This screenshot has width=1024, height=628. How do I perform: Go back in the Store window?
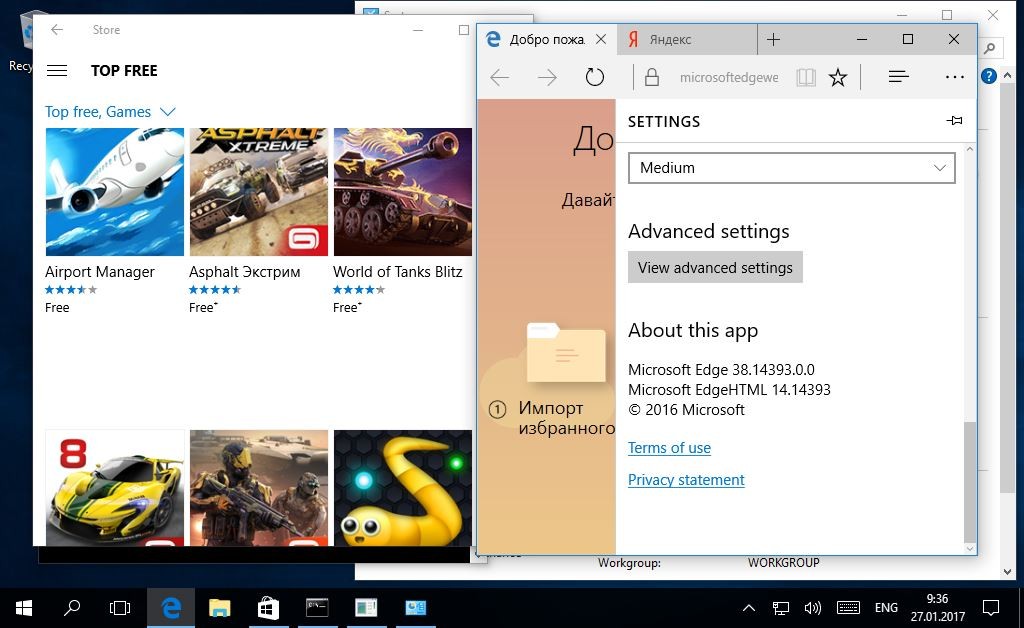click(x=57, y=29)
